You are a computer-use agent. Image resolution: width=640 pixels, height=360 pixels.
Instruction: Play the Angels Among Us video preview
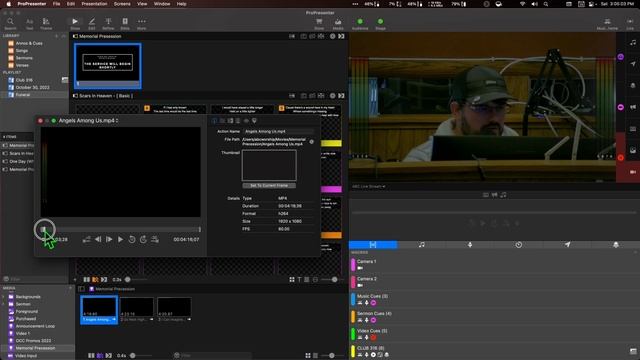(120, 240)
